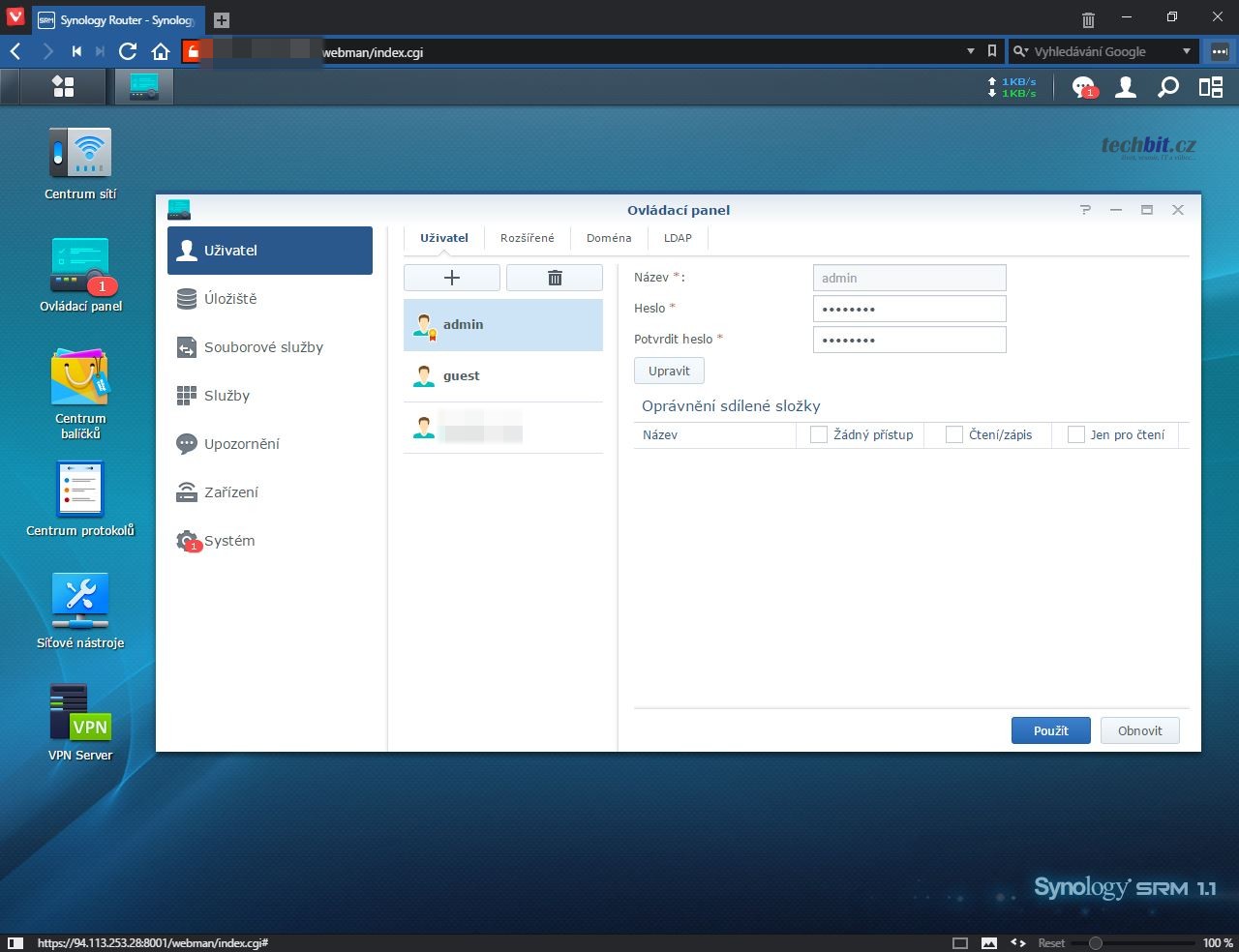Enable the Jen pro čtení checkbox

point(1075,435)
